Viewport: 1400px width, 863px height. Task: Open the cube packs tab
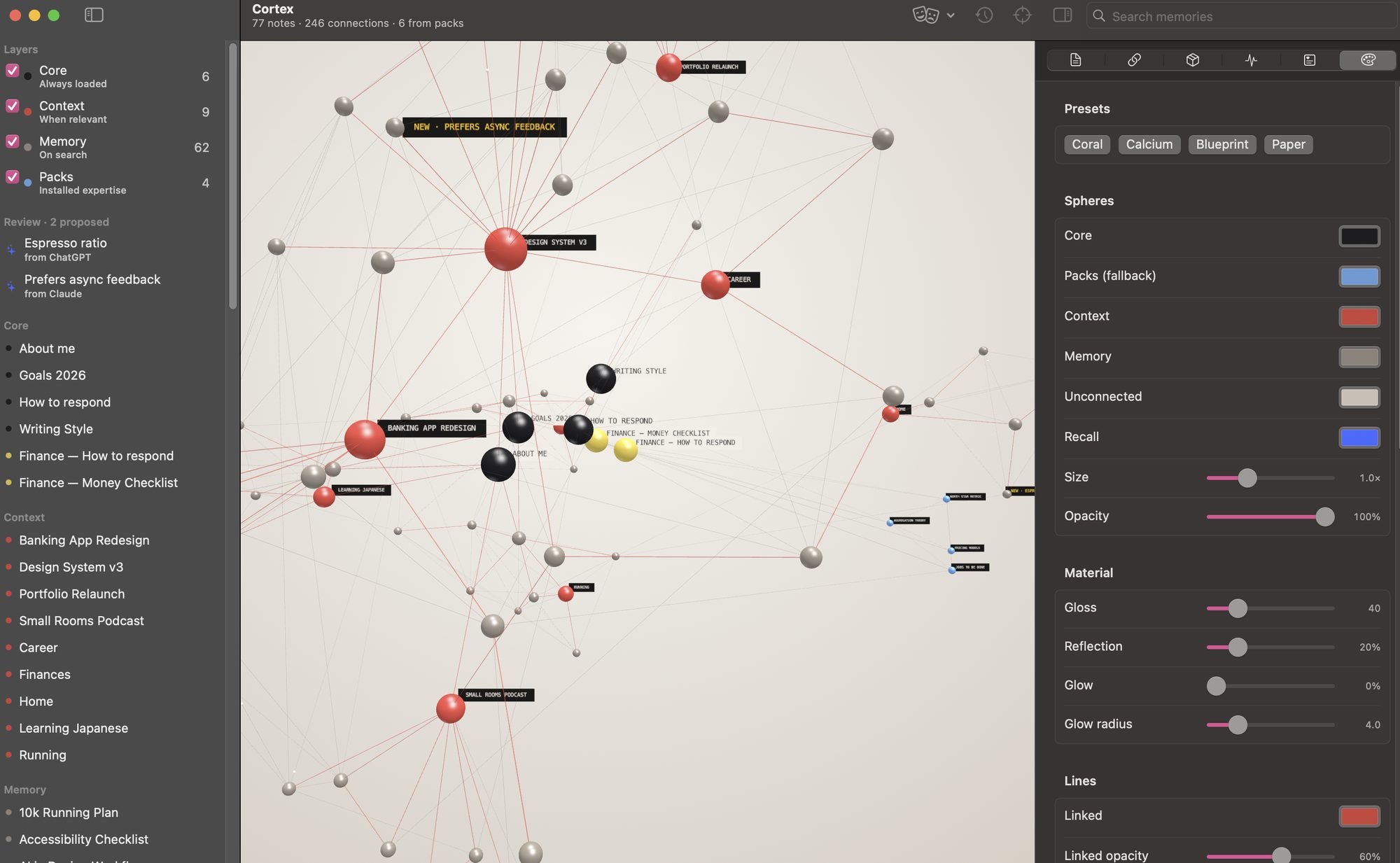[x=1193, y=60]
